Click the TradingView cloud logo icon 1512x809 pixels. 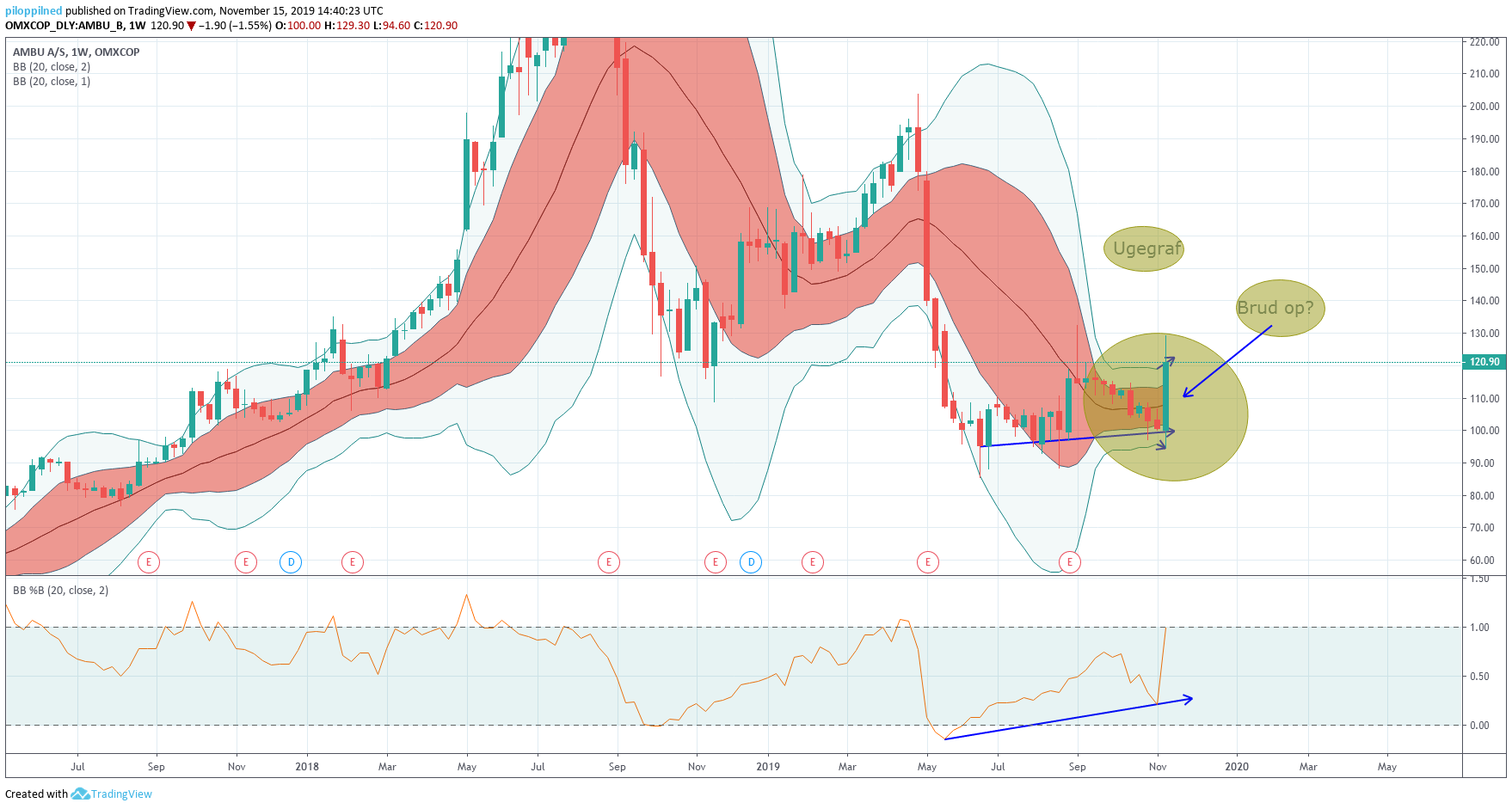(80, 794)
